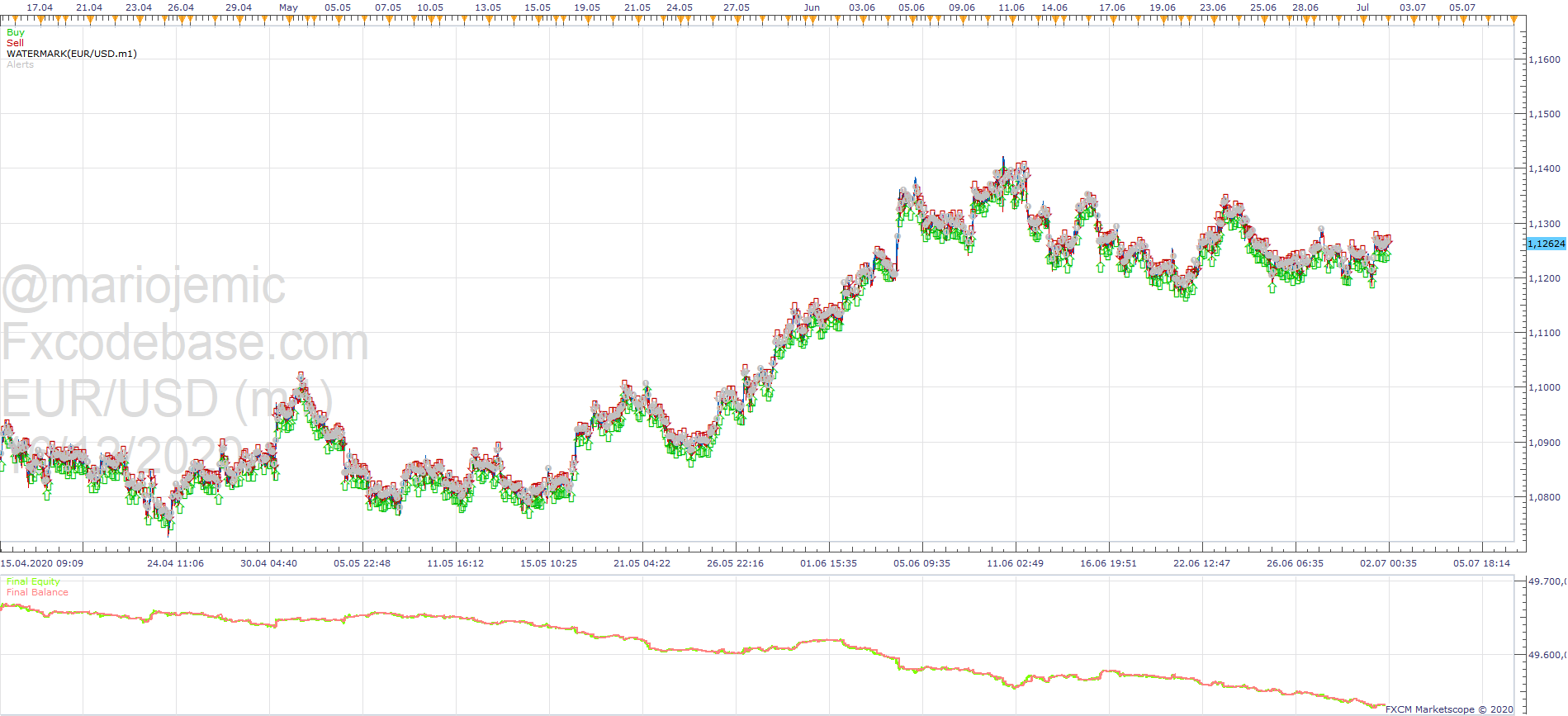Click the 49.600 equity axis label
1568x716 pixels.
coord(1547,655)
